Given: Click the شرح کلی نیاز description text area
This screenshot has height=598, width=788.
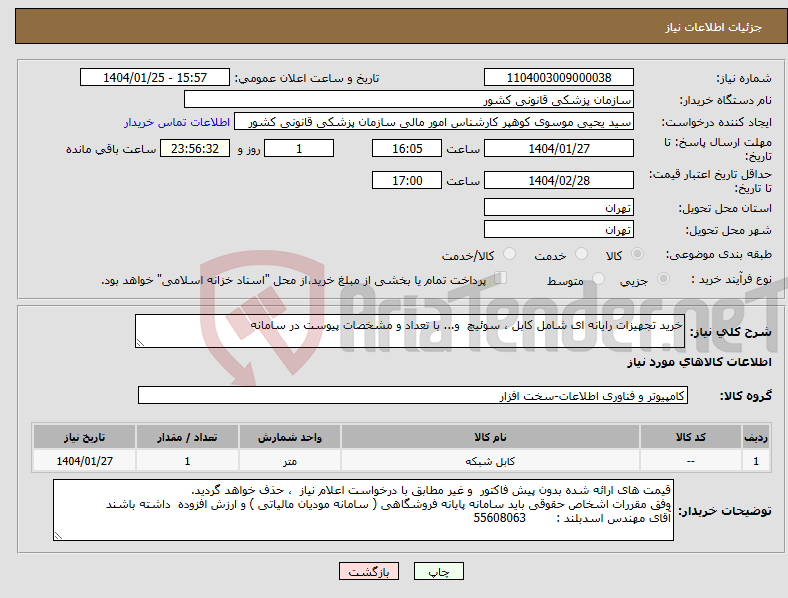Looking at the screenshot, I should tap(410, 331).
